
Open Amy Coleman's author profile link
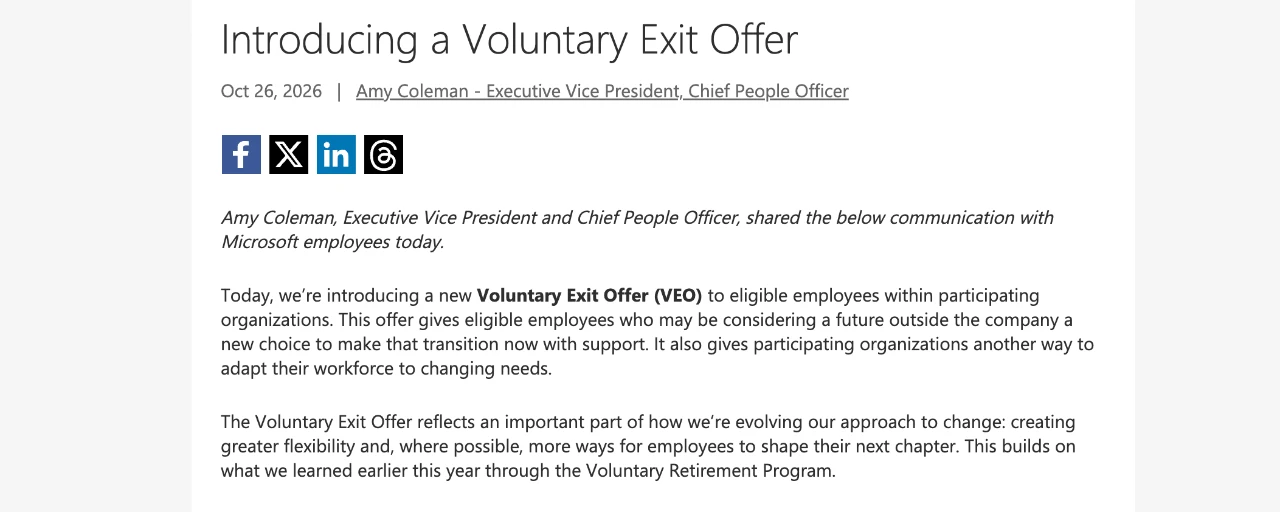click(602, 91)
